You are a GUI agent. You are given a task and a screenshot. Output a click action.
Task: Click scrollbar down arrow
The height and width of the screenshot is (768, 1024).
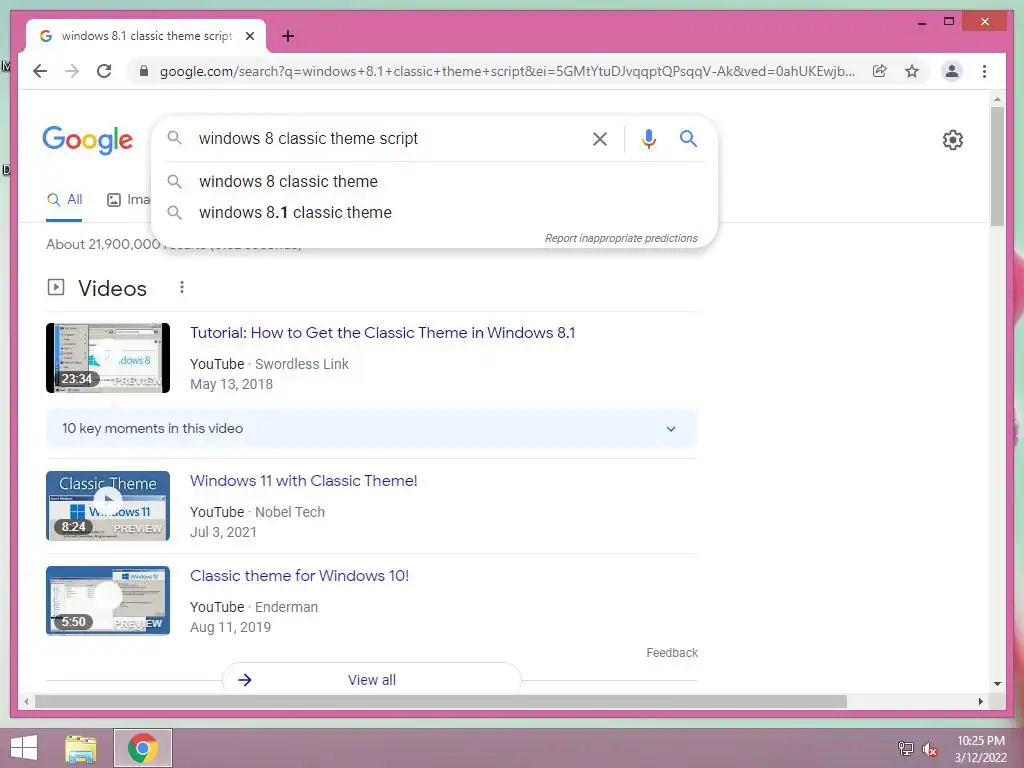(997, 684)
